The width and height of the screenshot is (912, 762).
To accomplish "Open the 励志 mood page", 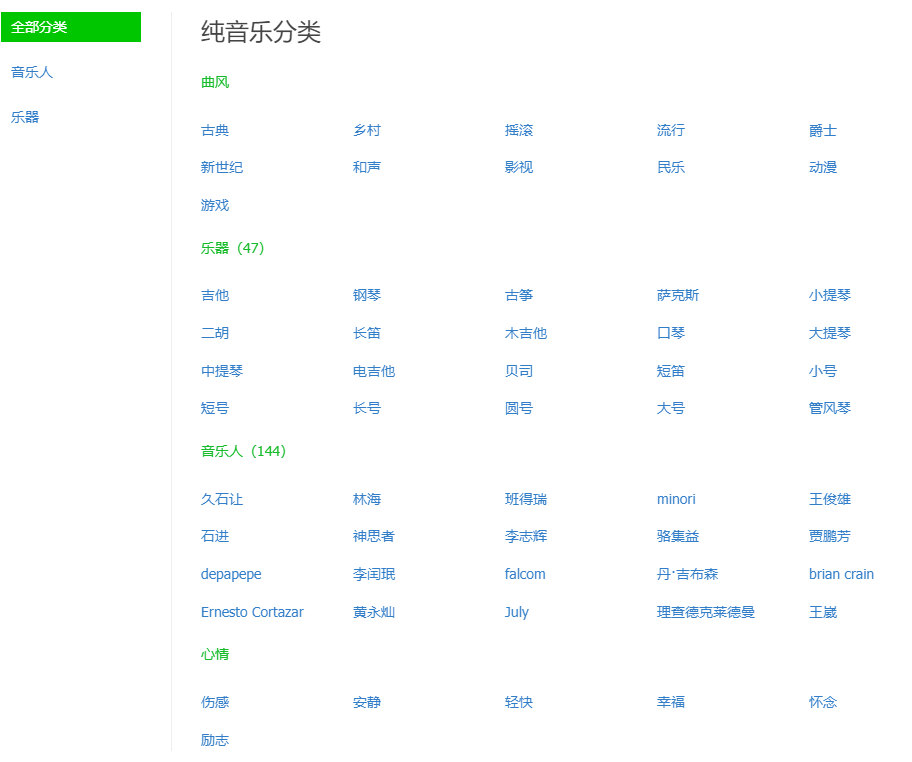I will [x=214, y=740].
